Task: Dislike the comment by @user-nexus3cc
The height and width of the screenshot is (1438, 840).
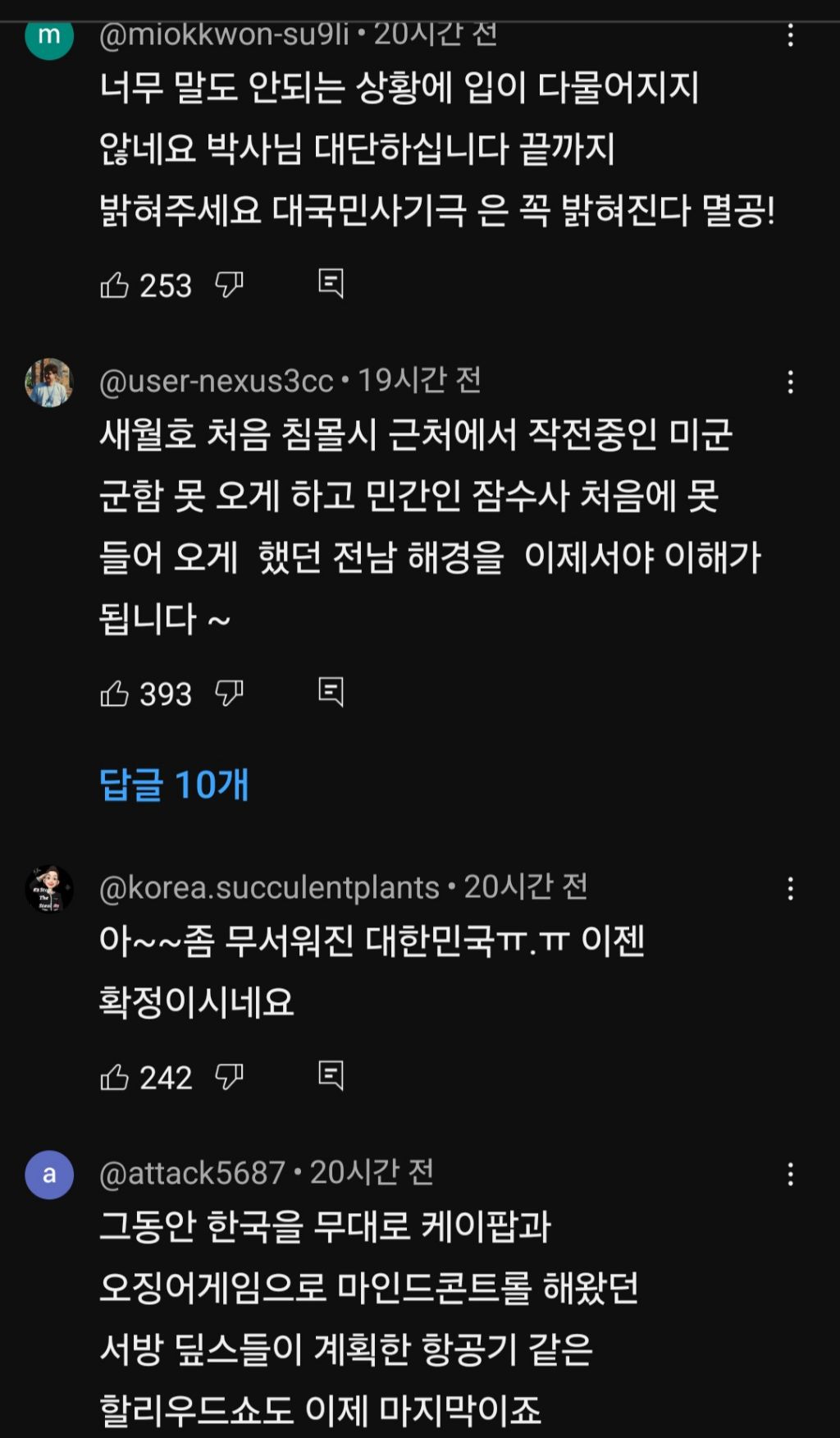Action: click(229, 694)
